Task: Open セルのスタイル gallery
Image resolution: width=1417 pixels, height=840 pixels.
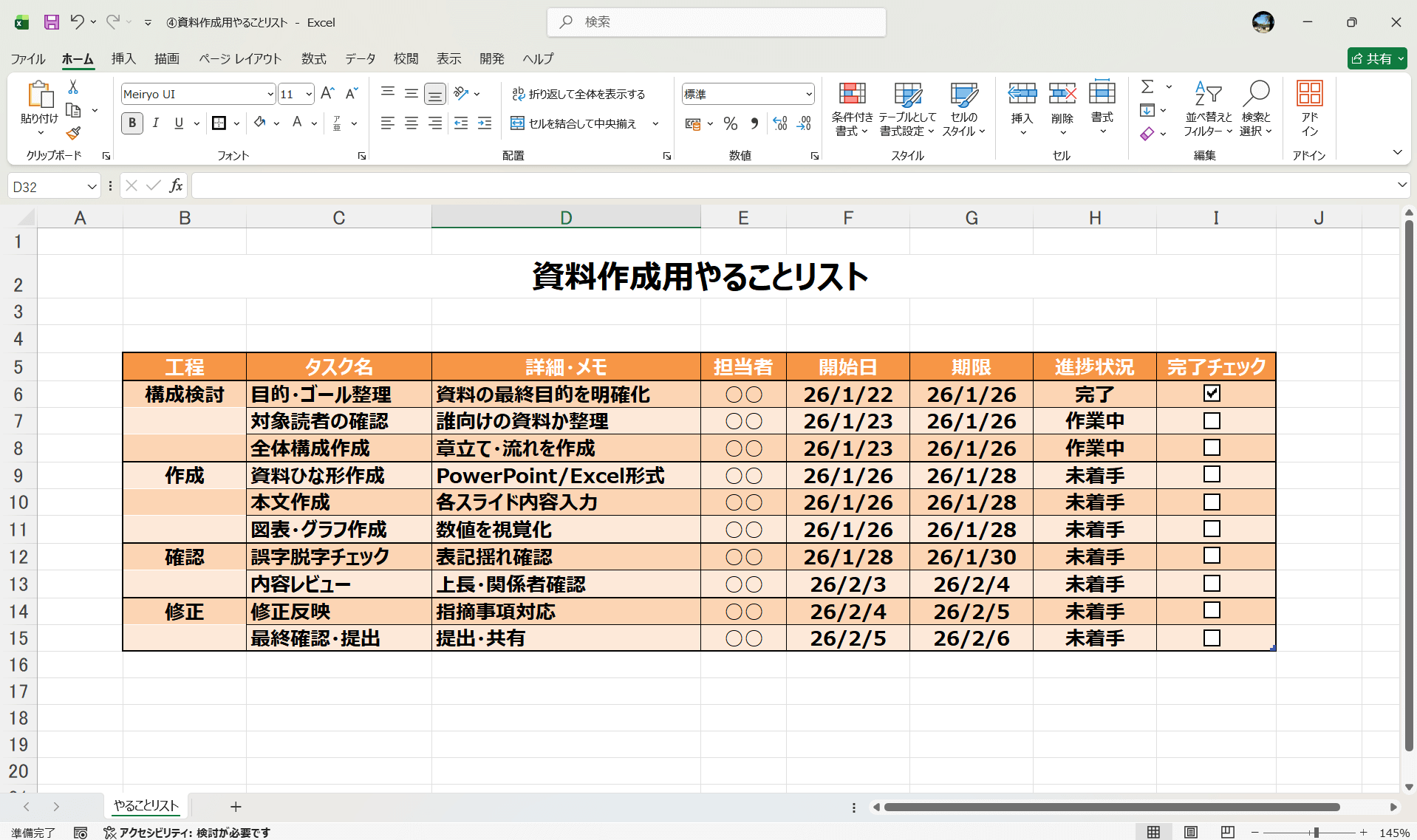Action: (963, 109)
